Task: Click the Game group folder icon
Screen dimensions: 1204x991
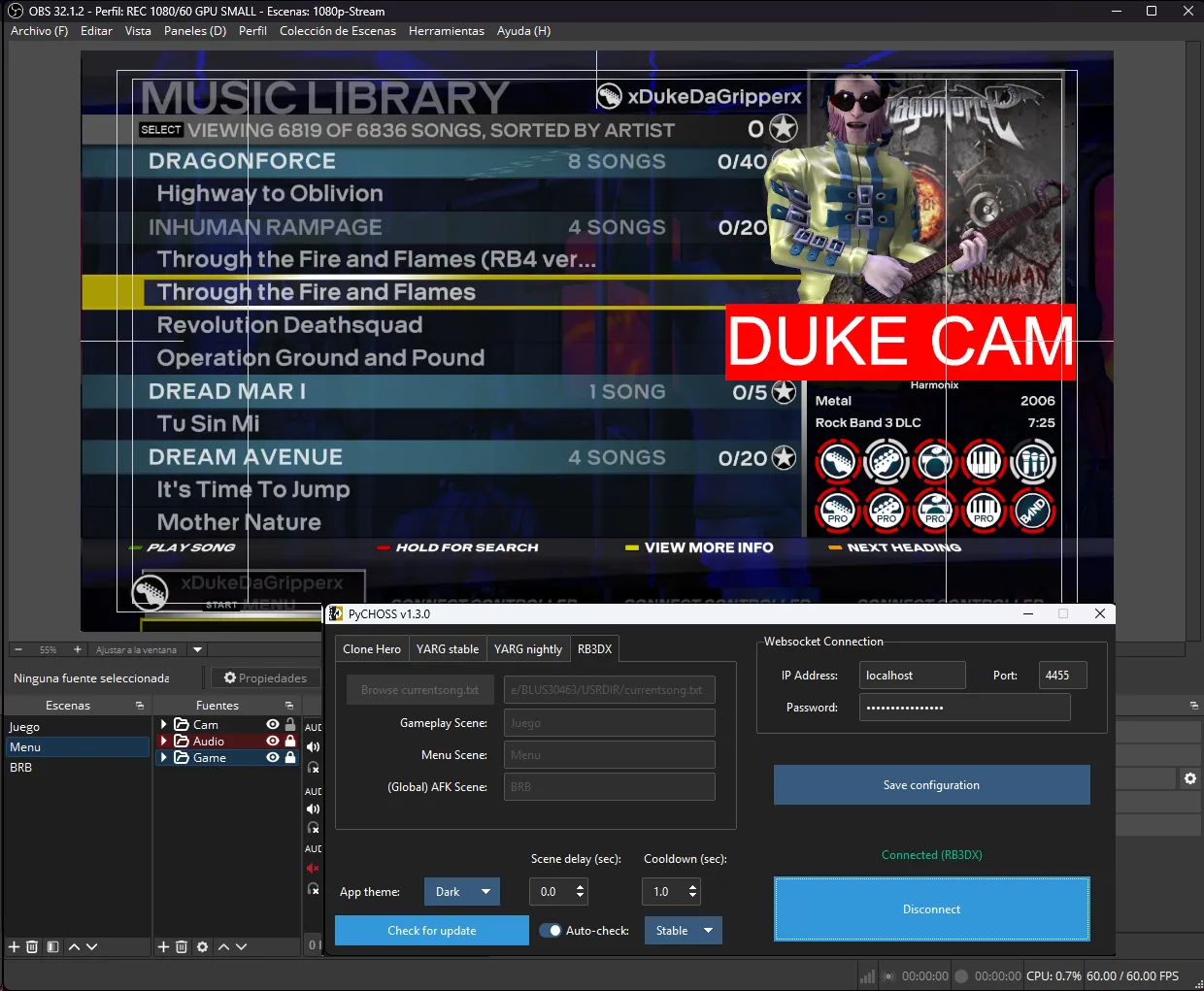Action: click(182, 757)
